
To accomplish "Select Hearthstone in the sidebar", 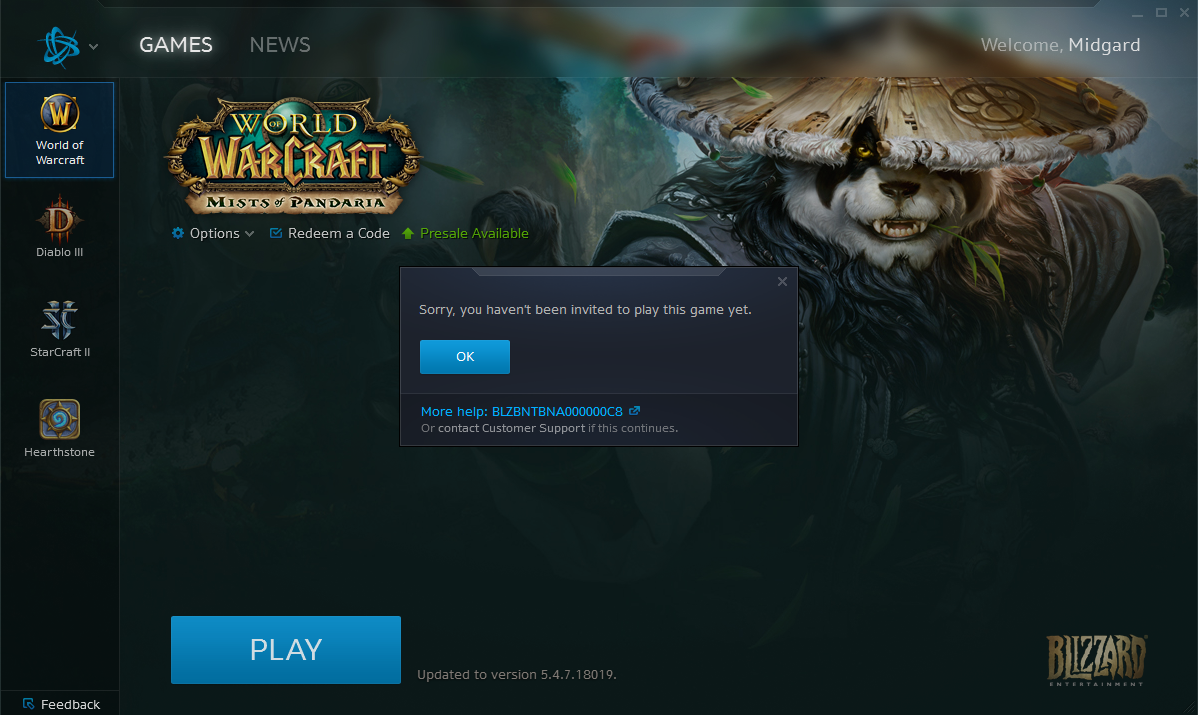I will 60,429.
